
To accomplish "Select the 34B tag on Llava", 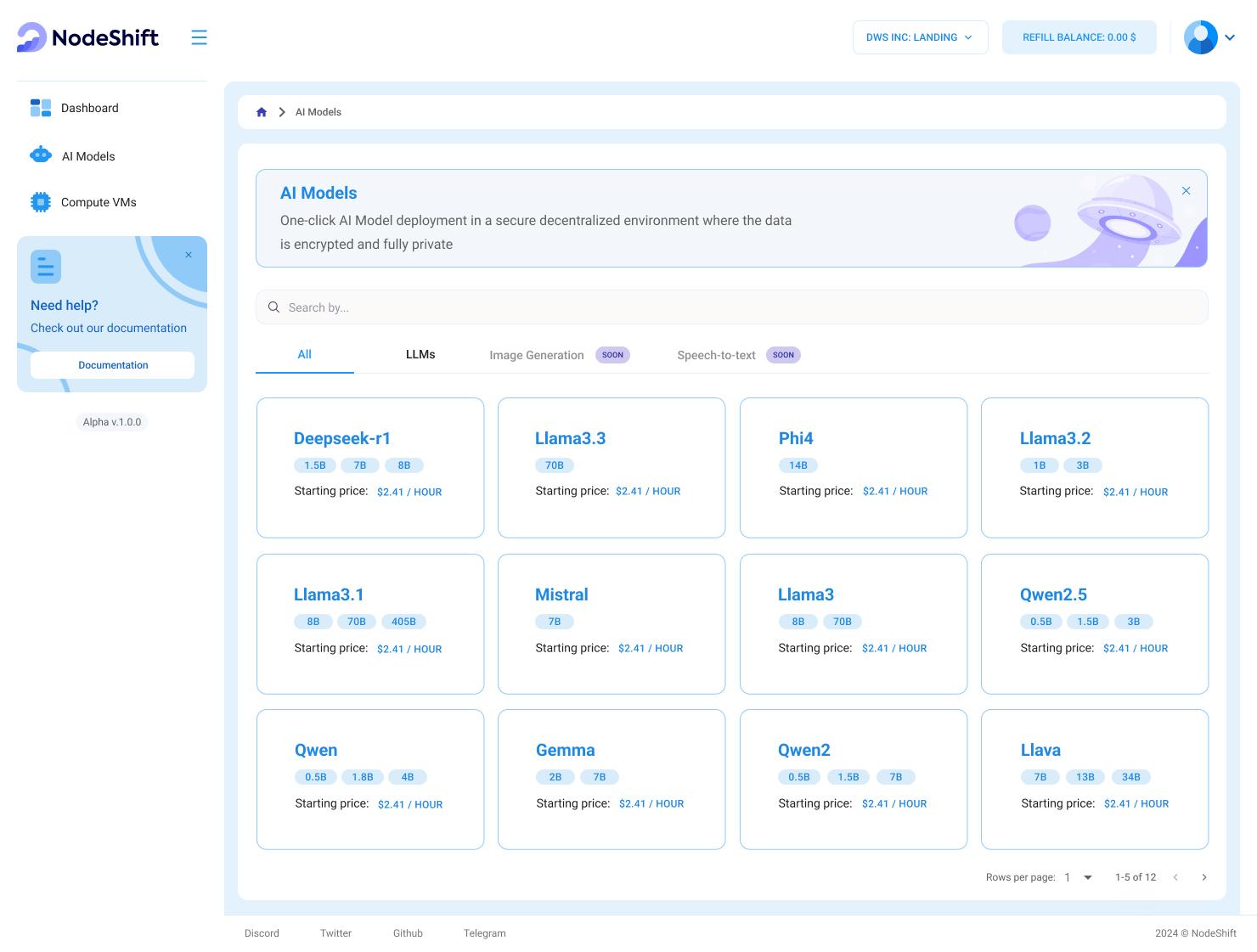I will pyautogui.click(x=1131, y=777).
